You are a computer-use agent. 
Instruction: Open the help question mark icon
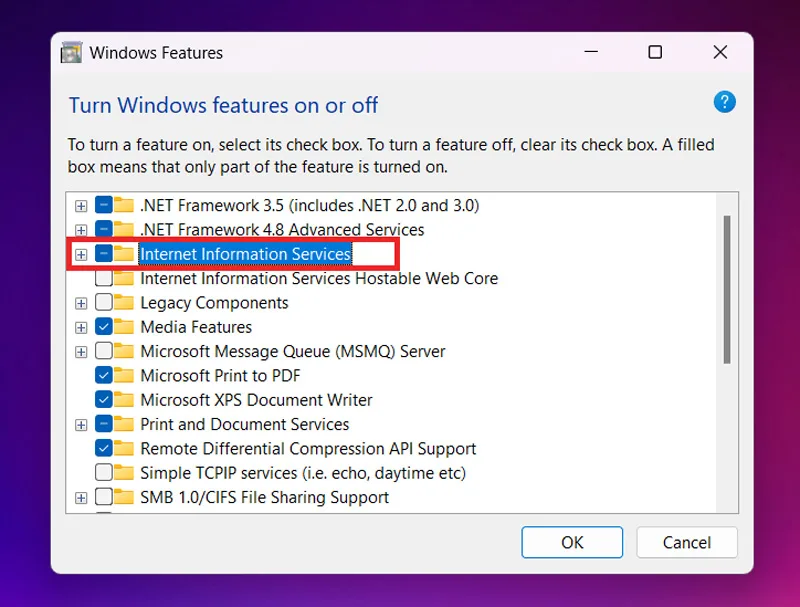(724, 102)
